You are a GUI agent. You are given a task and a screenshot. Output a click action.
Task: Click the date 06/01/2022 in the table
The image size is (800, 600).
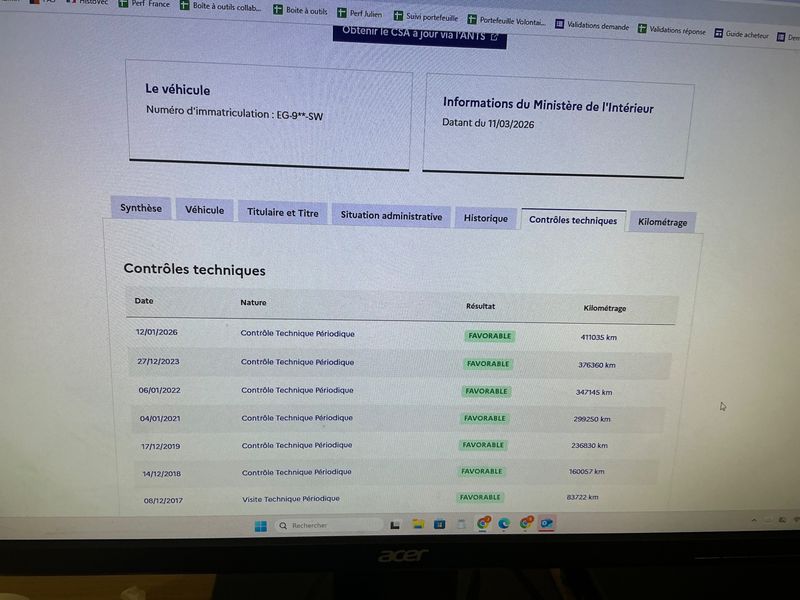(160, 390)
